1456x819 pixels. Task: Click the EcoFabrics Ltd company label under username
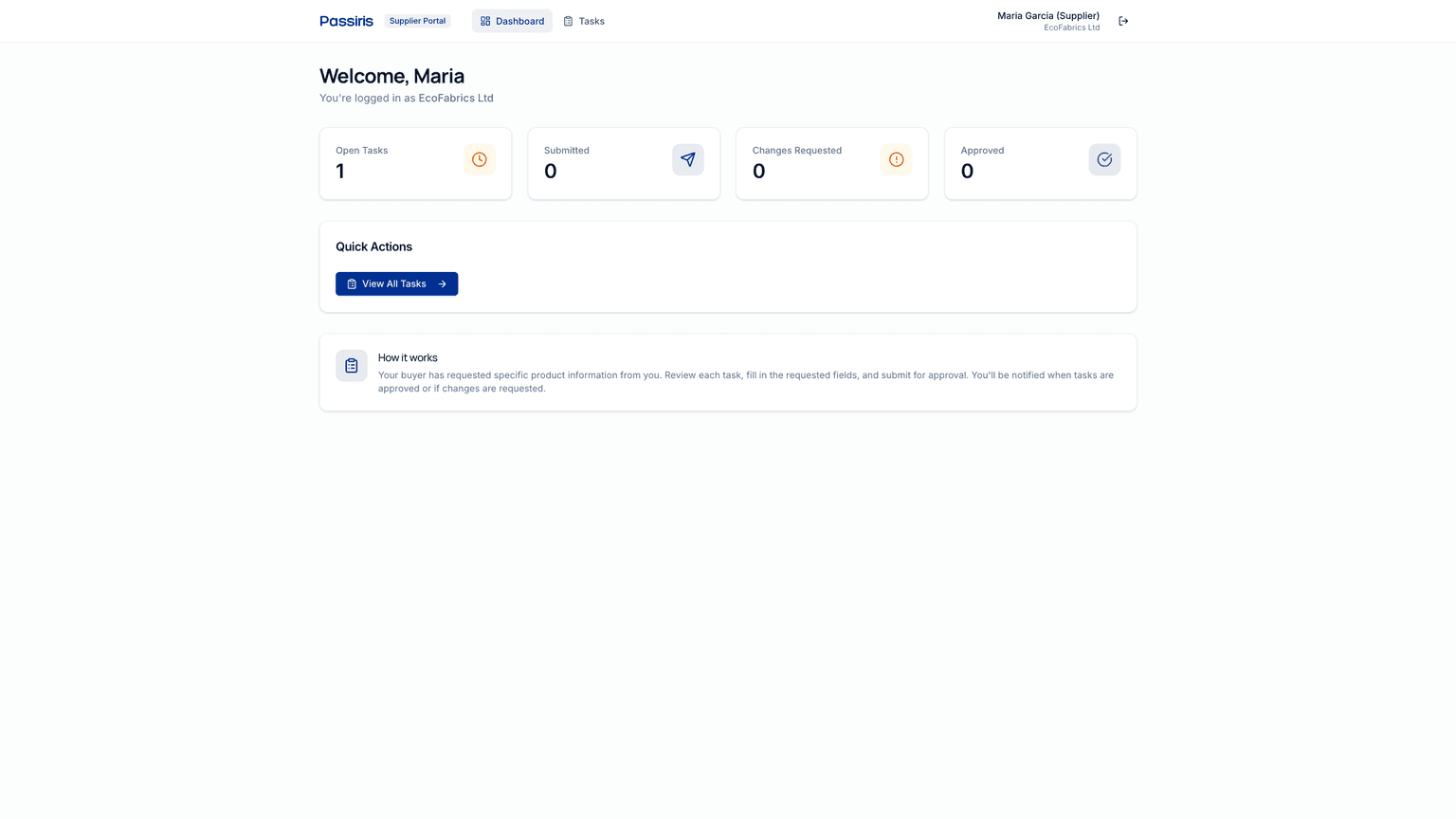pos(1072,27)
